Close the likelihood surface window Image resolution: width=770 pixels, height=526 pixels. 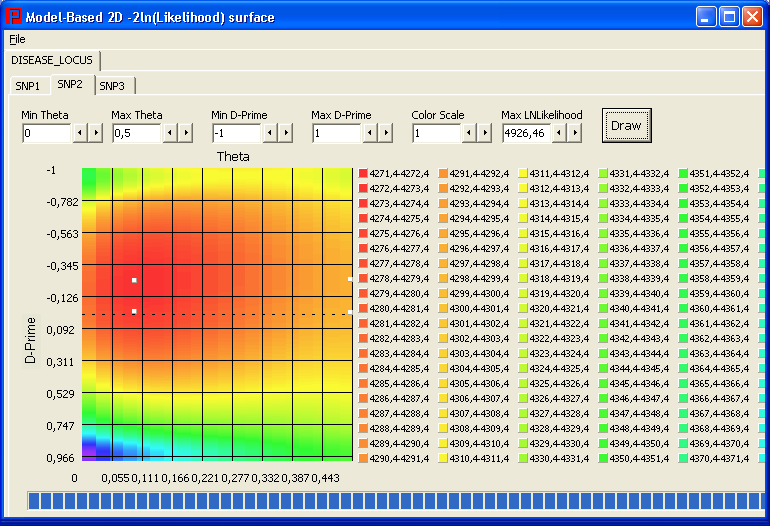752,17
